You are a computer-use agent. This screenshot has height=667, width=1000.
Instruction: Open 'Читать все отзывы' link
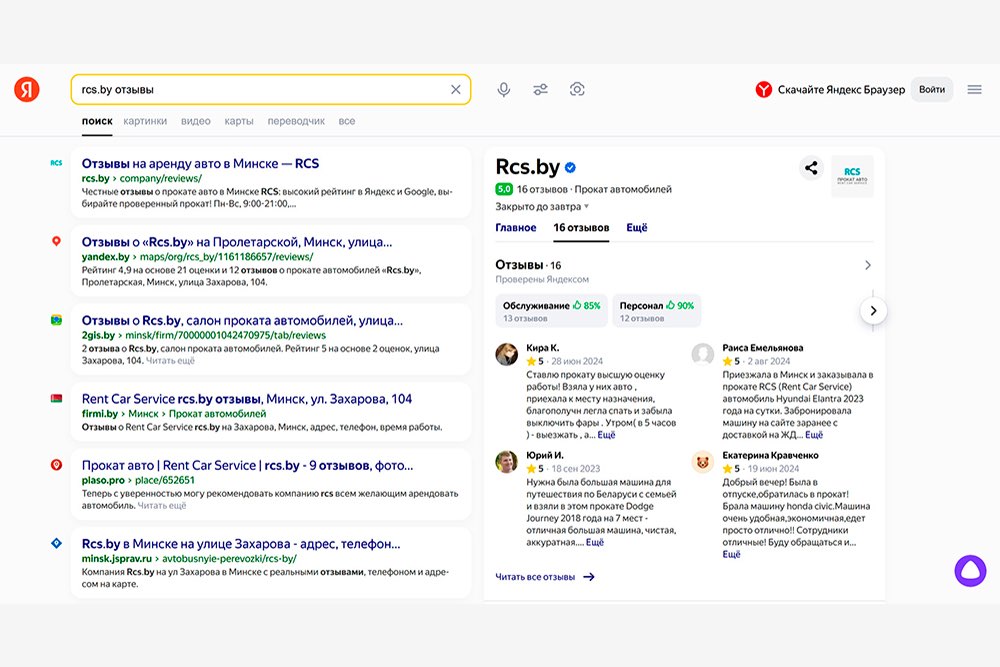(x=545, y=577)
